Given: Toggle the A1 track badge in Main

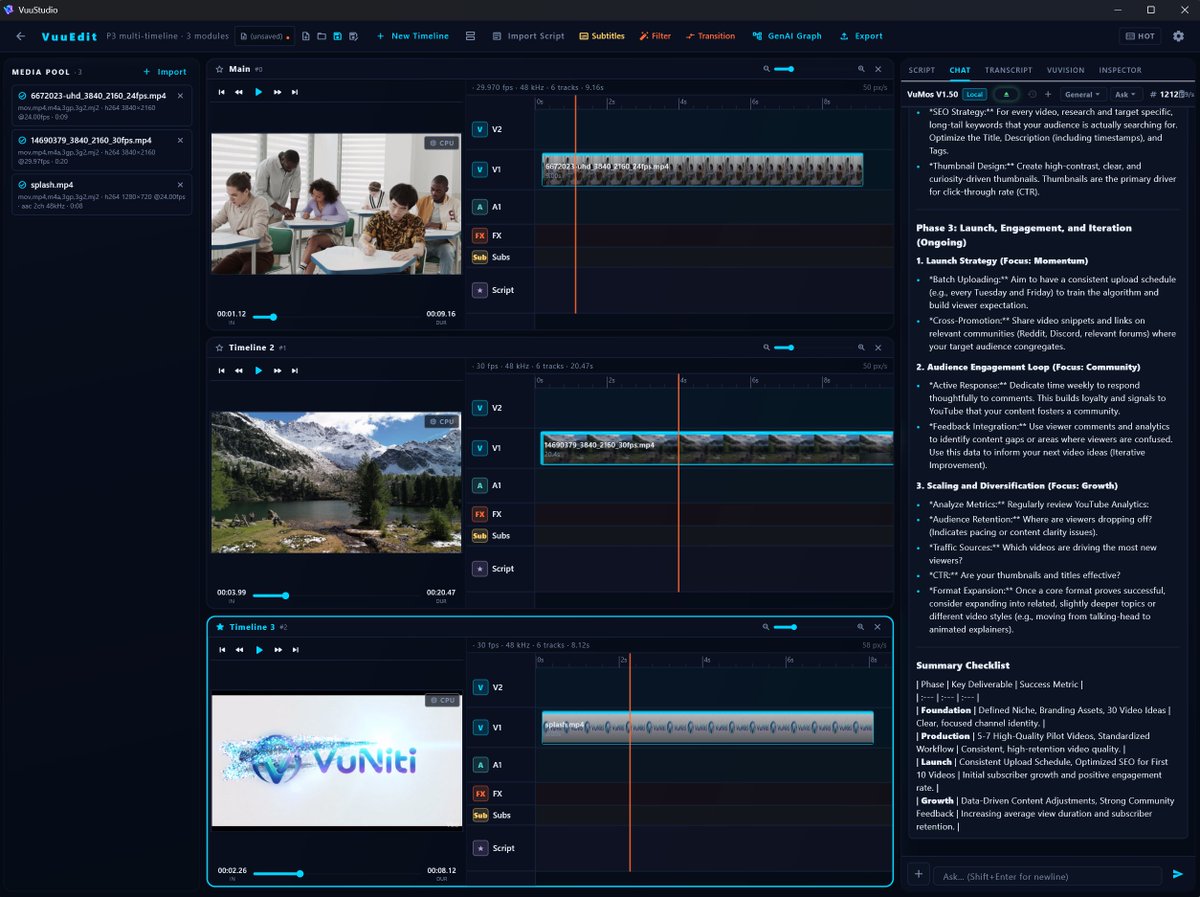Looking at the screenshot, I should click(x=480, y=207).
